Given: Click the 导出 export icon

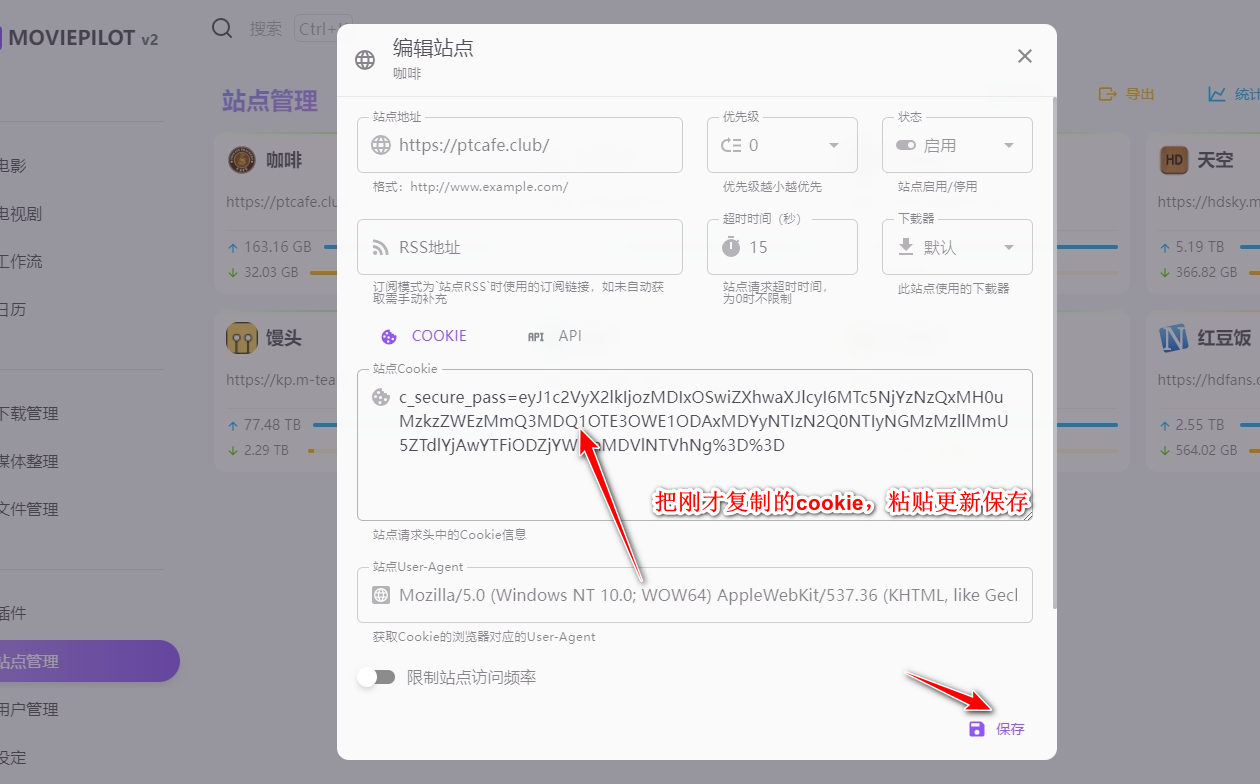Looking at the screenshot, I should (1107, 94).
